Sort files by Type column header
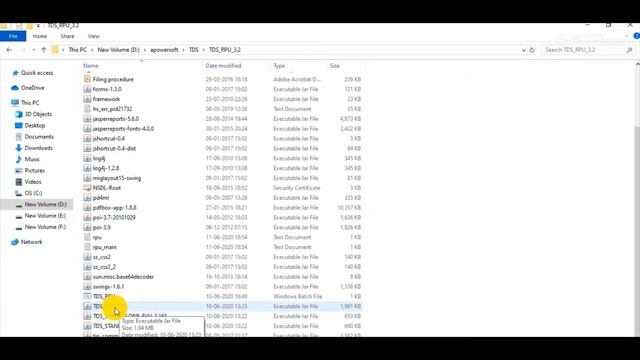Viewport: 640px width, 360px height. click(x=279, y=66)
